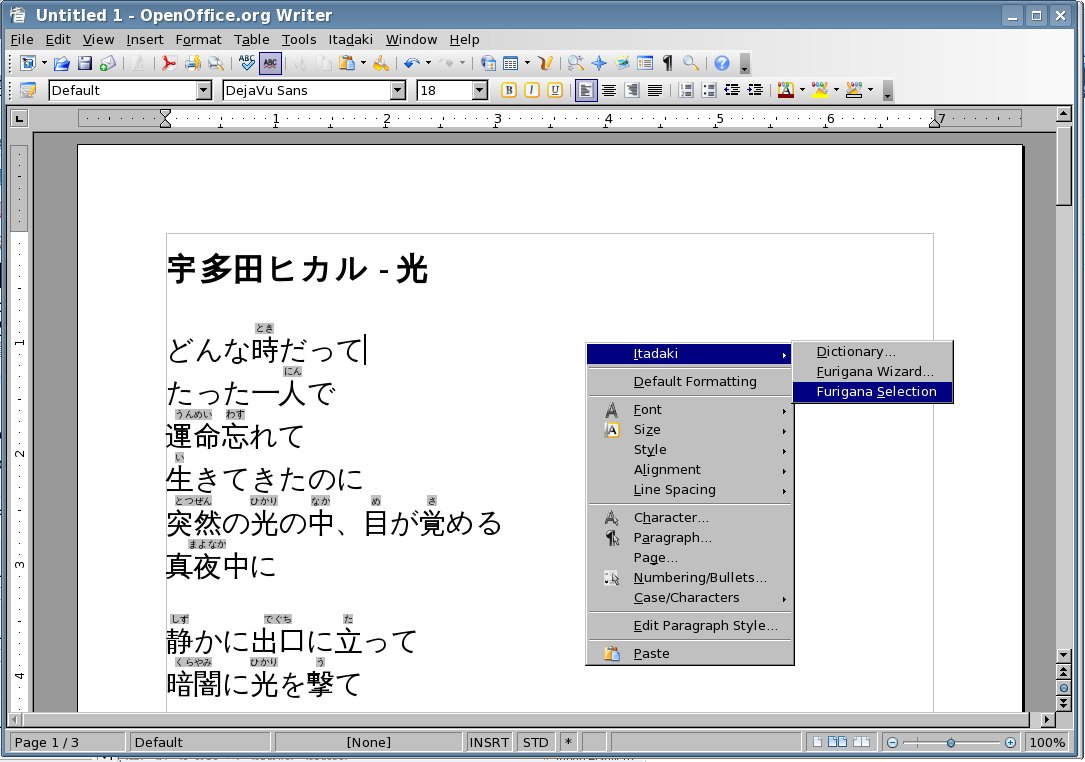Expand the paragraph style dropdown
Screen dimensions: 1085x762
(x=204, y=90)
